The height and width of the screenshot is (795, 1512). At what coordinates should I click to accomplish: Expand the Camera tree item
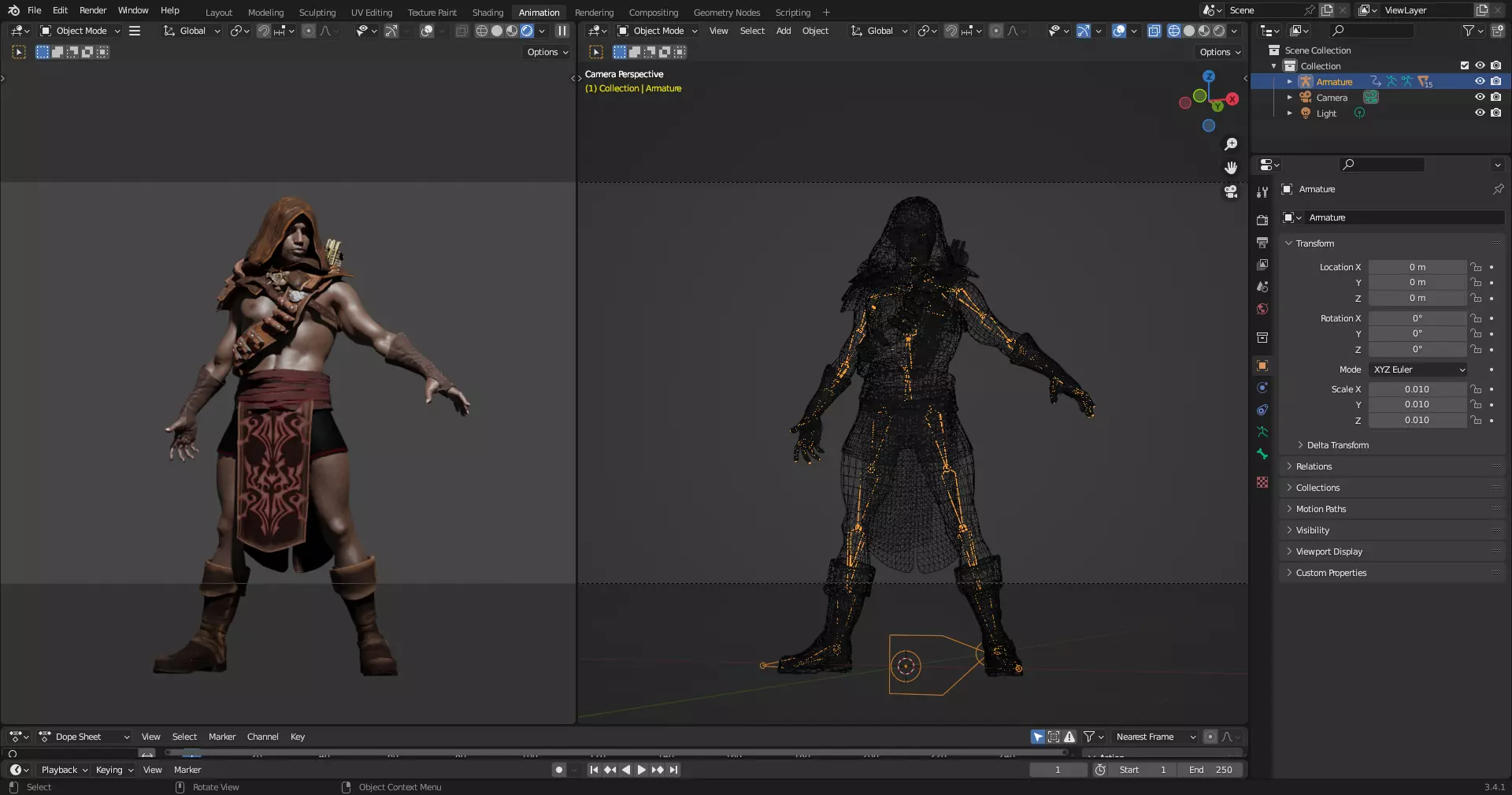point(1289,97)
